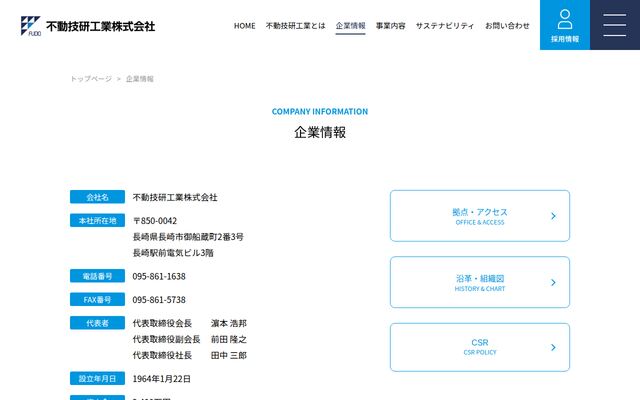
Task: Click 代表取締役社長 title text
Action: (x=162, y=355)
